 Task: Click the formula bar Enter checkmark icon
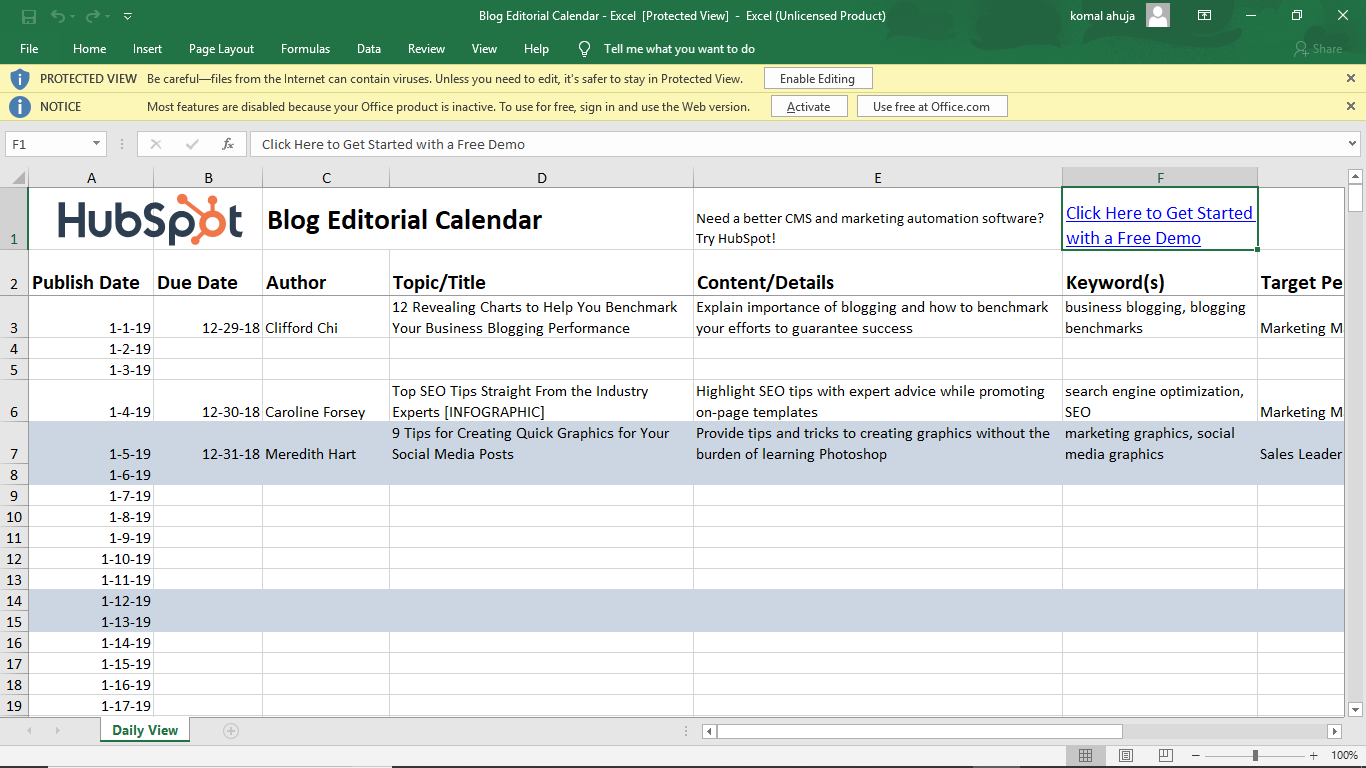(x=192, y=144)
